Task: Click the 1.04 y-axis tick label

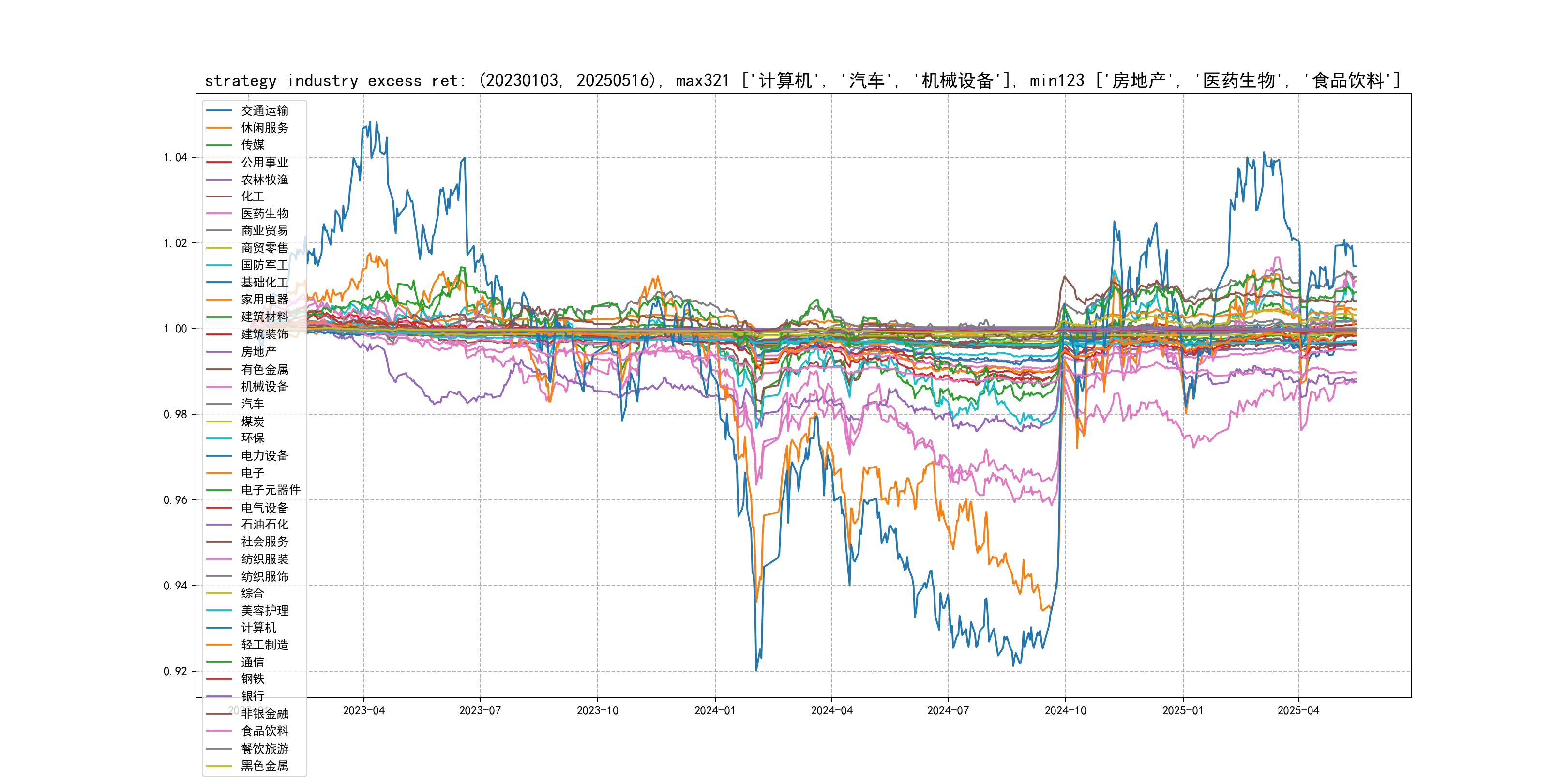Action: click(x=175, y=158)
